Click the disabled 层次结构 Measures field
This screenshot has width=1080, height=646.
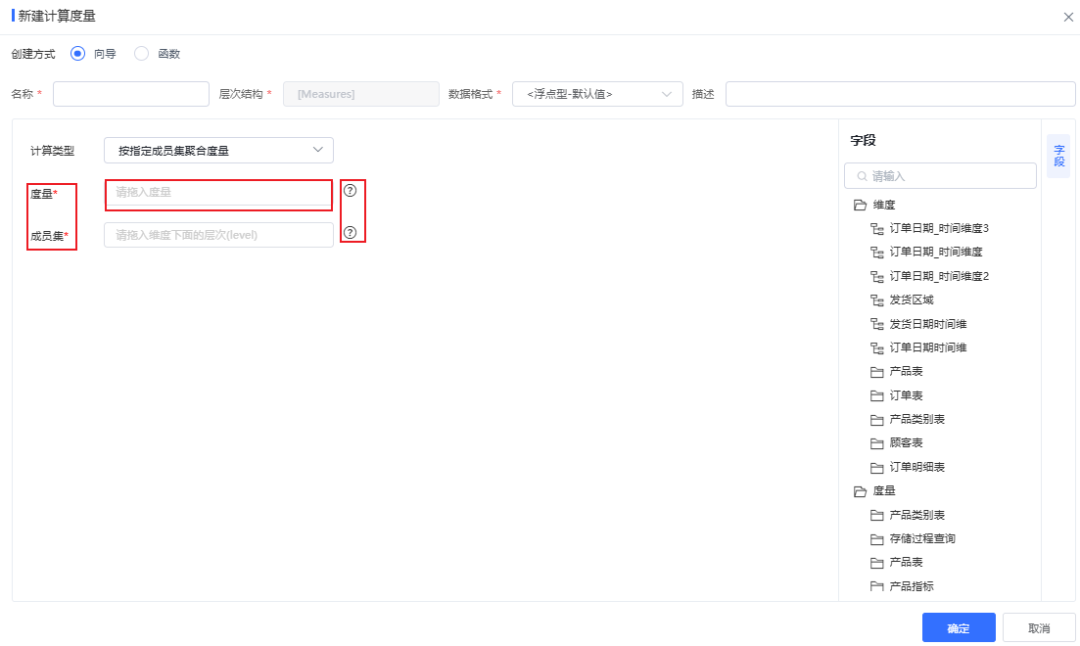361,94
